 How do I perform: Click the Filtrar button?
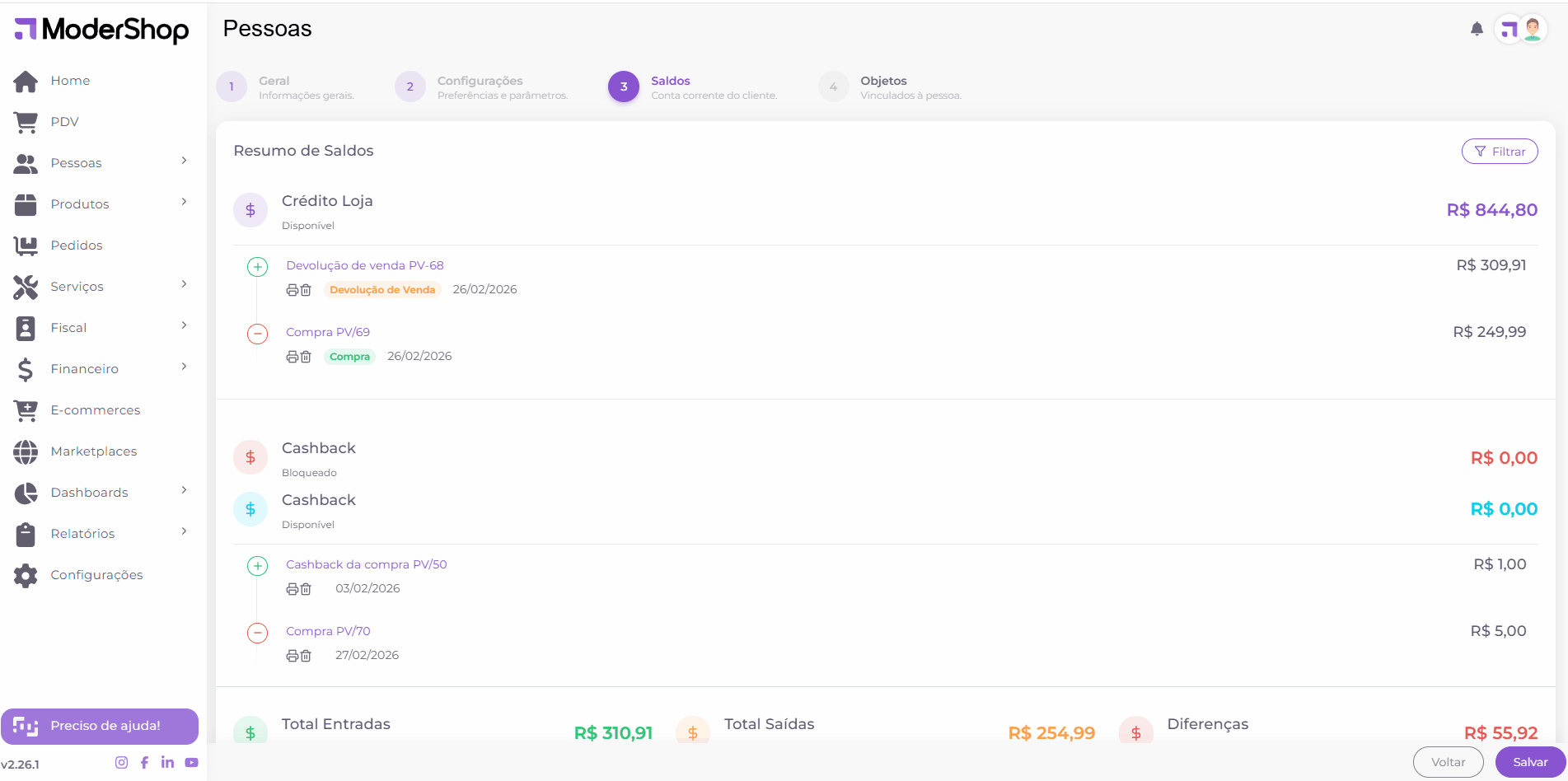[x=1499, y=152]
